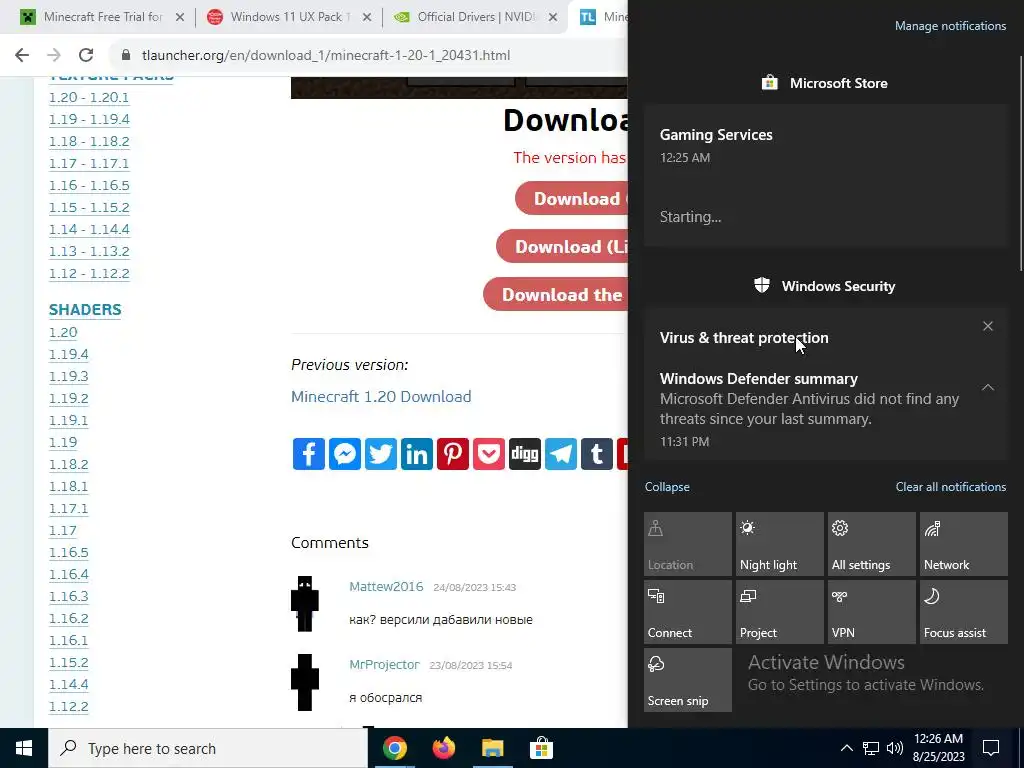
Task: Click the browser address bar
Action: point(366,55)
